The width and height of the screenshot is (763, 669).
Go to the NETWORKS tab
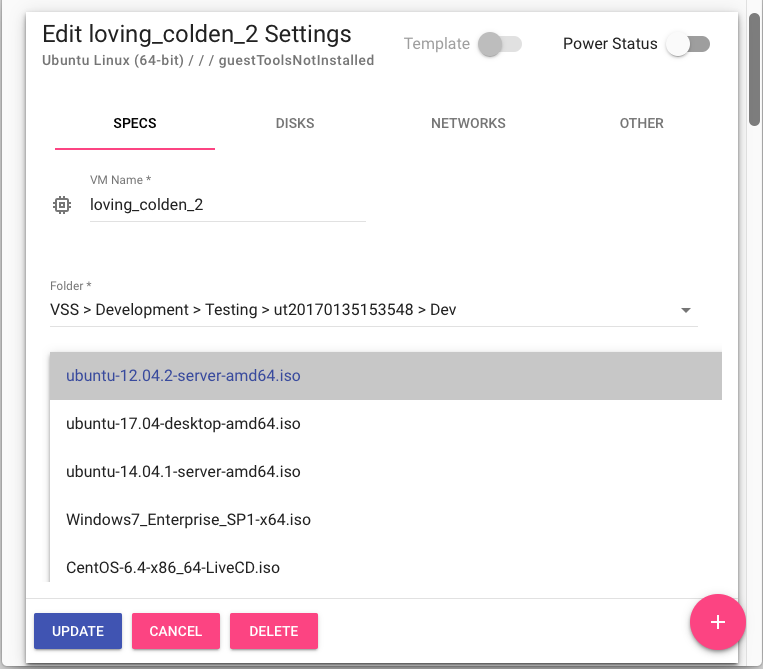468,124
